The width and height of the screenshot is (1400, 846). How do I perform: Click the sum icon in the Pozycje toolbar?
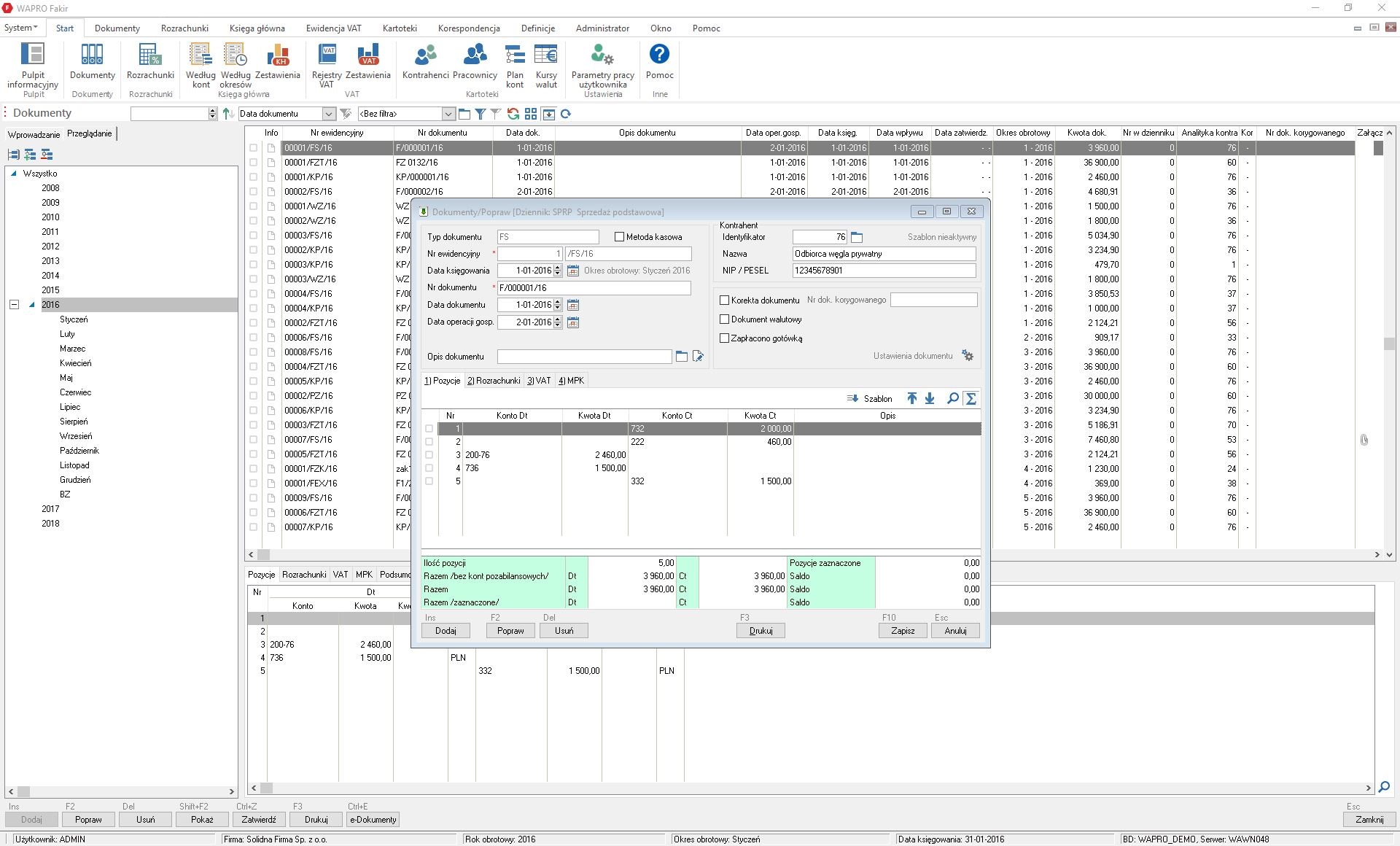pyautogui.click(x=971, y=398)
